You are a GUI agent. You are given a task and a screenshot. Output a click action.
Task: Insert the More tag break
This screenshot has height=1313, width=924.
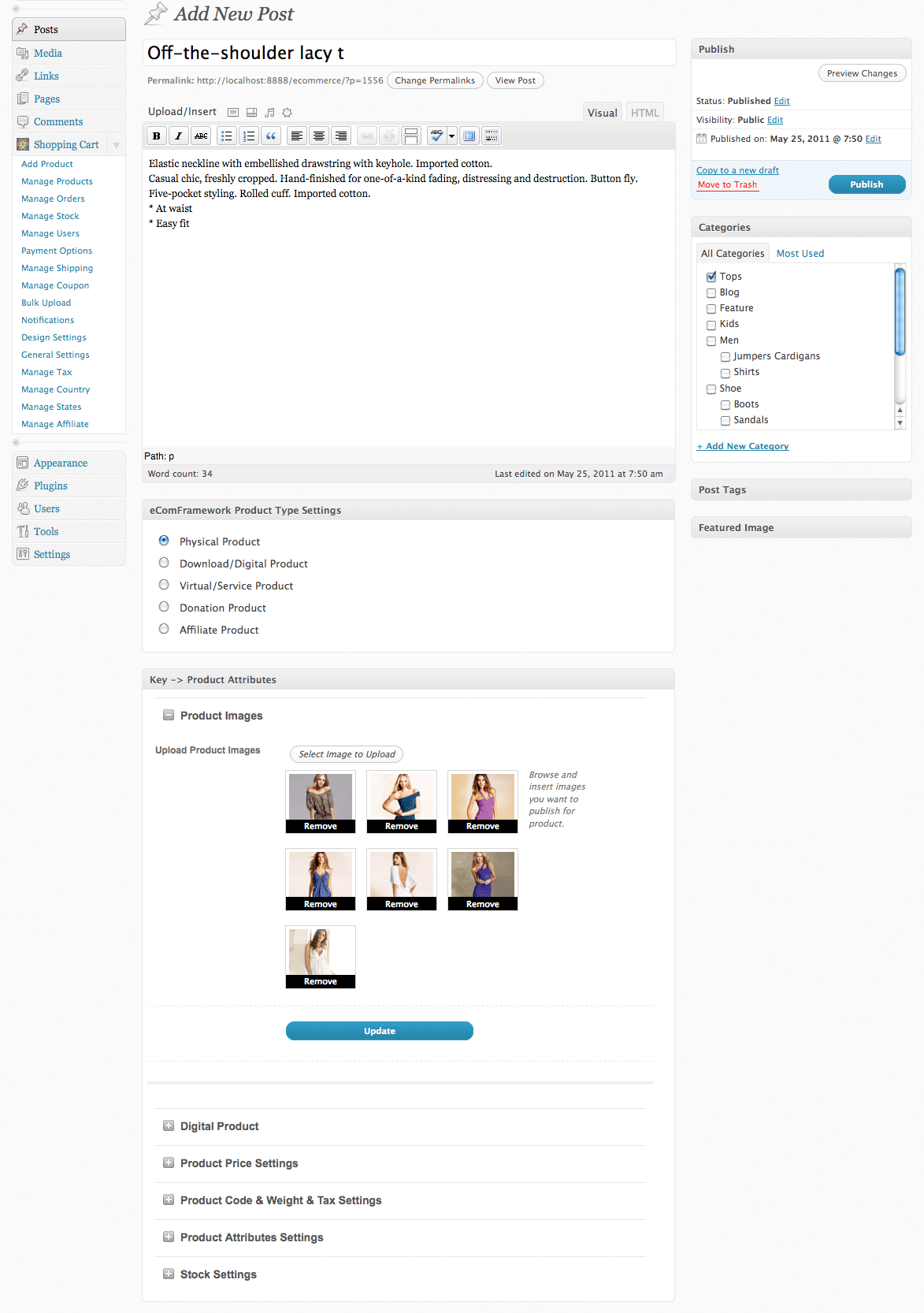click(x=411, y=136)
